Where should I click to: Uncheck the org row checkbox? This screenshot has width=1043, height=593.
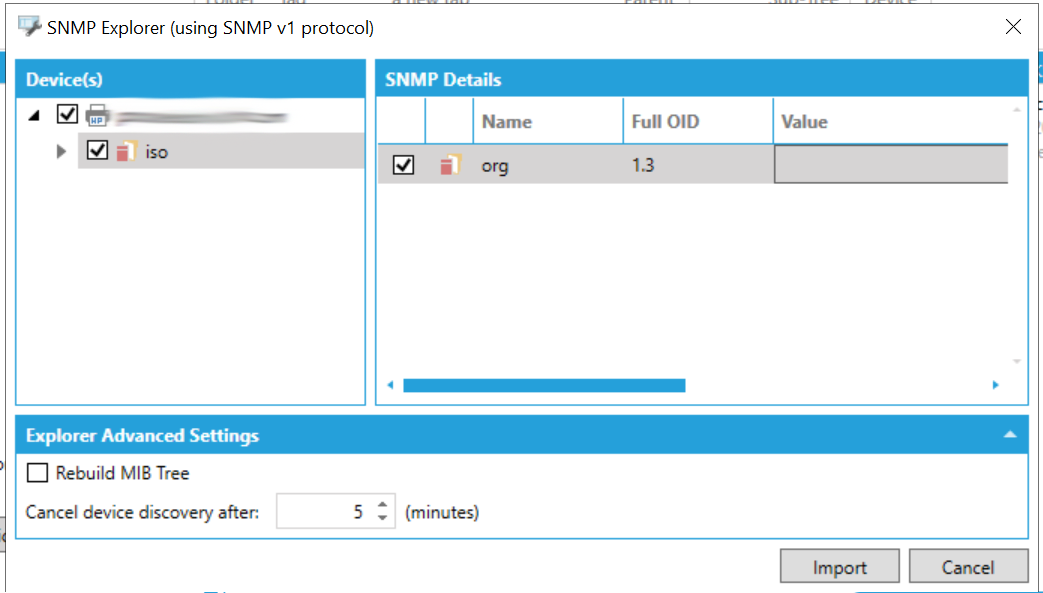pos(403,166)
